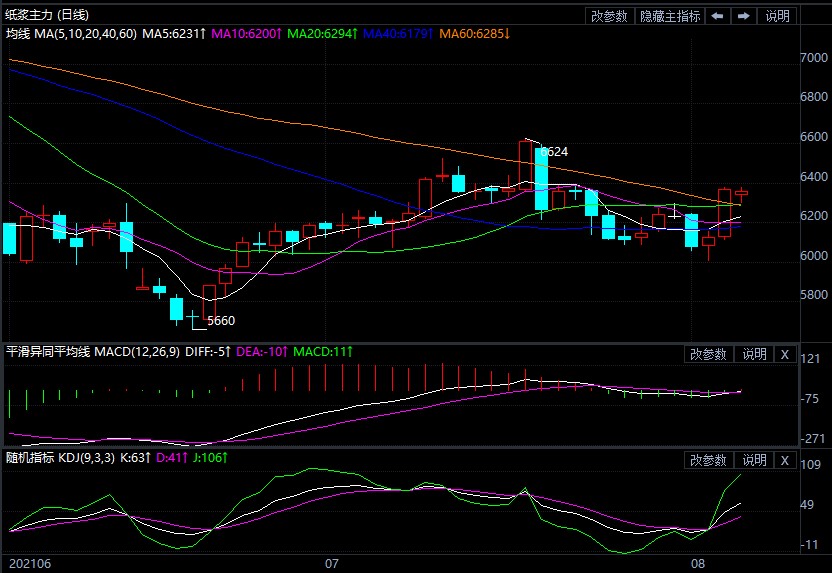This screenshot has height=573, width=832.
Task: Click the left arrow navigation icon
Action: click(x=717, y=16)
